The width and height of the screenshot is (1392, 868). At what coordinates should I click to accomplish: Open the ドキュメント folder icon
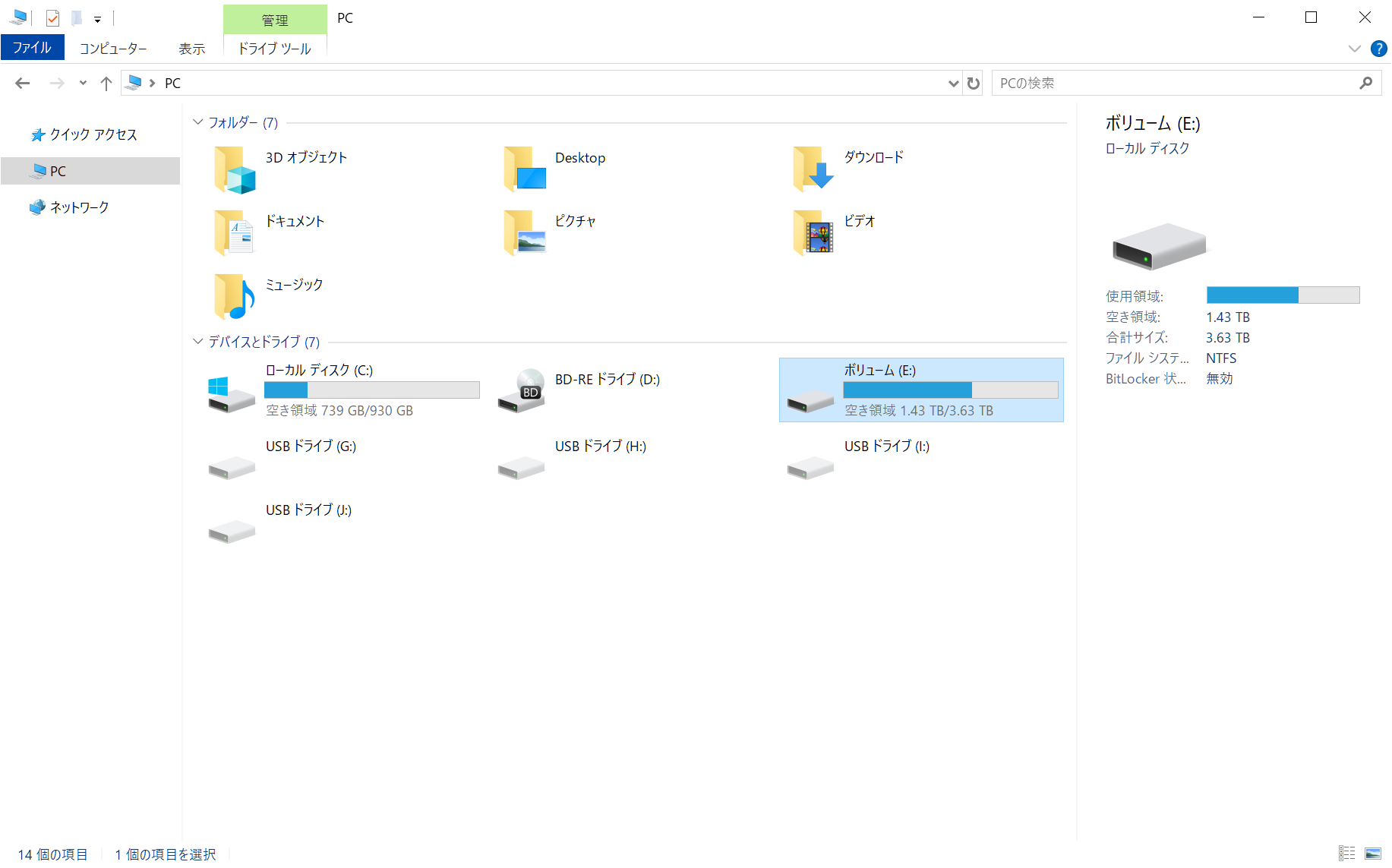click(x=235, y=232)
